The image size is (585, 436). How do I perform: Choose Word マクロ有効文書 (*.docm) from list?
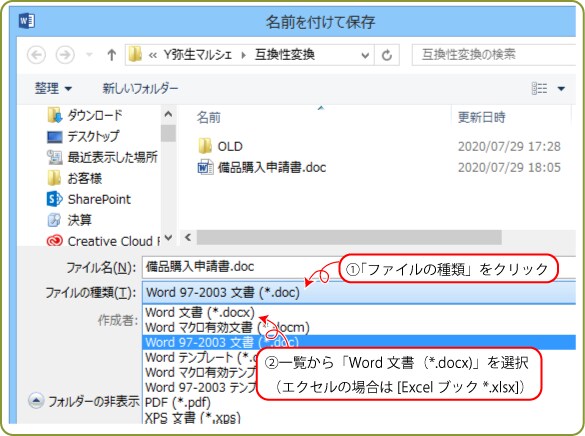(x=227, y=327)
